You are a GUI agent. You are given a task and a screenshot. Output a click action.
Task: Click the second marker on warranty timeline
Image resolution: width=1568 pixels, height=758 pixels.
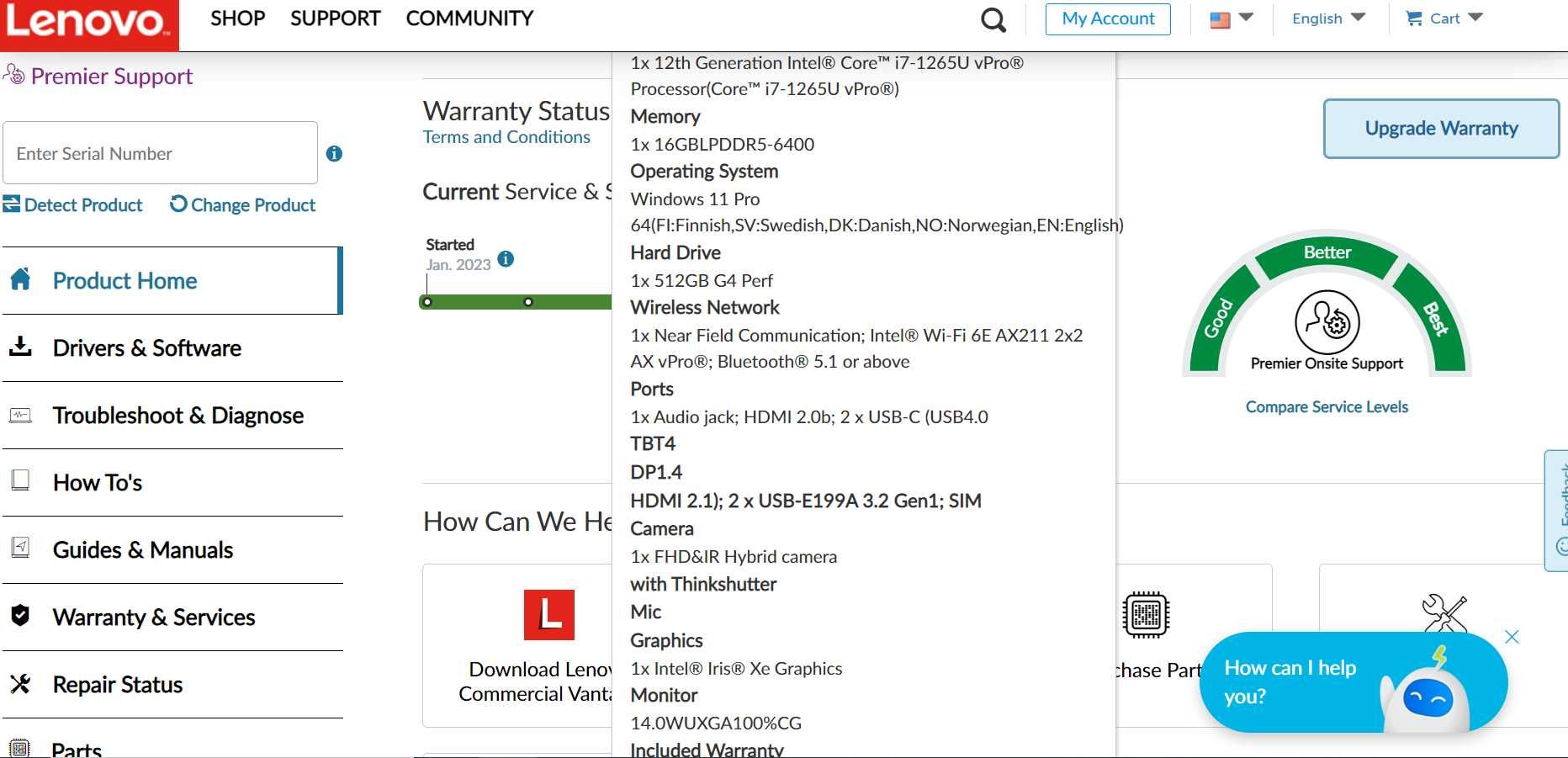coord(528,301)
